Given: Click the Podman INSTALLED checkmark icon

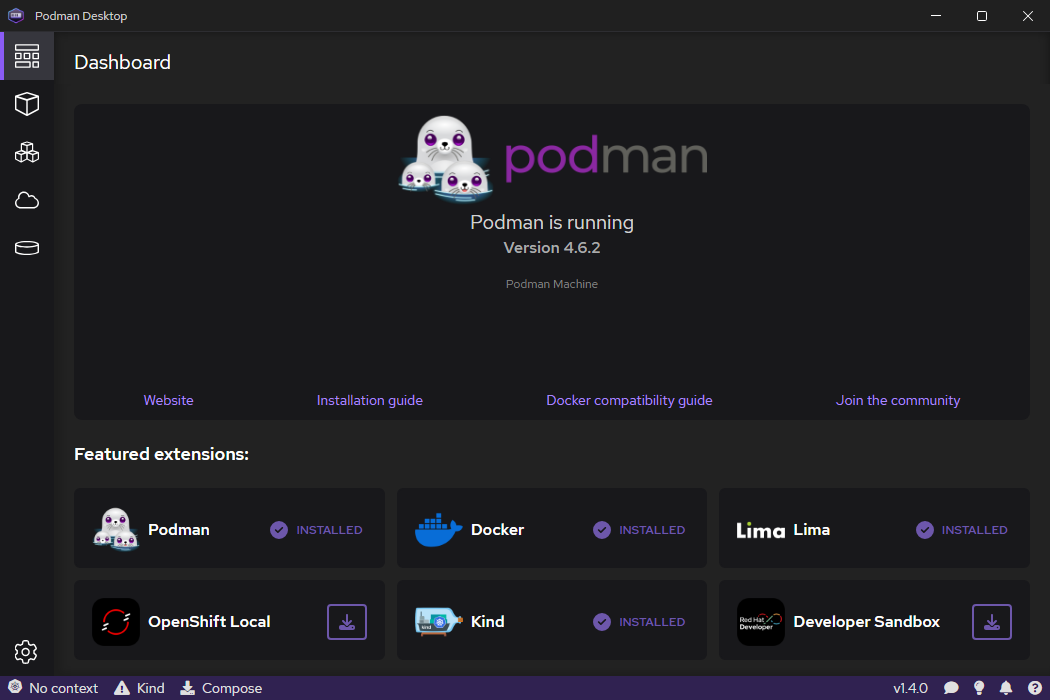Looking at the screenshot, I should [x=279, y=530].
